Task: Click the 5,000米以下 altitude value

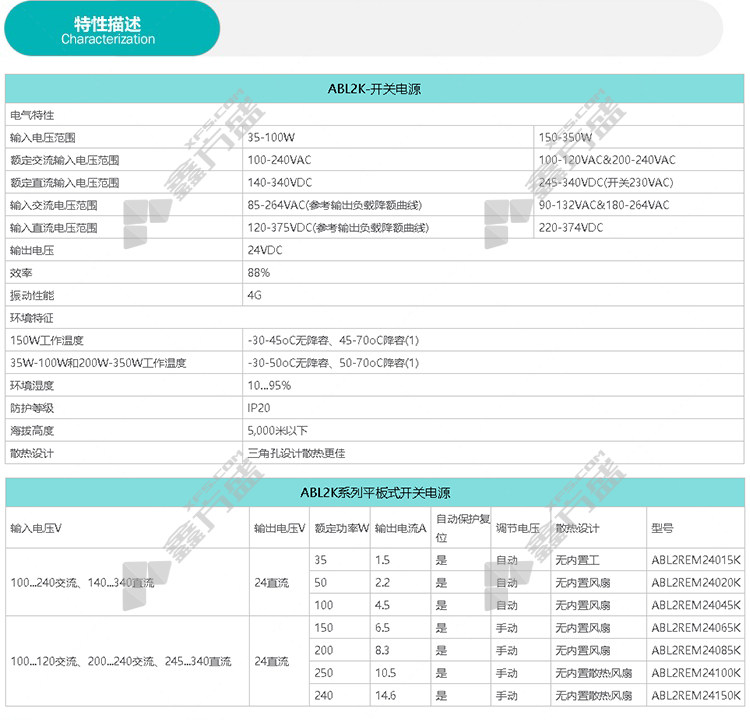Action: [277, 430]
